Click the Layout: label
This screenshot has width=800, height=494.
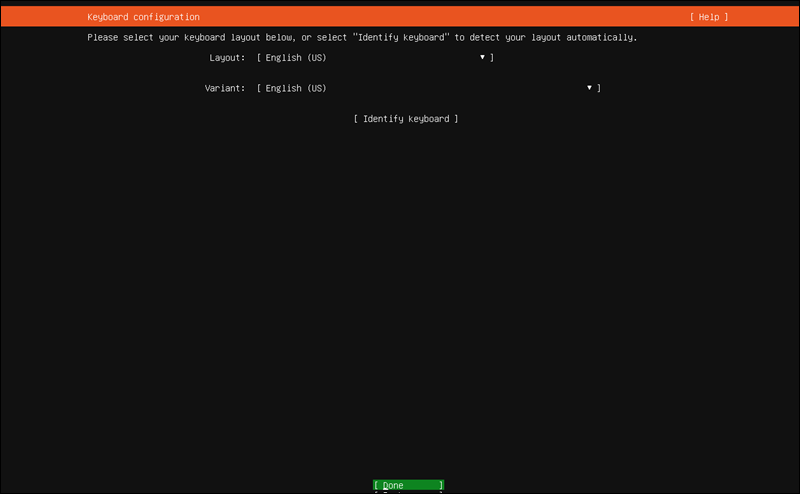point(227,58)
